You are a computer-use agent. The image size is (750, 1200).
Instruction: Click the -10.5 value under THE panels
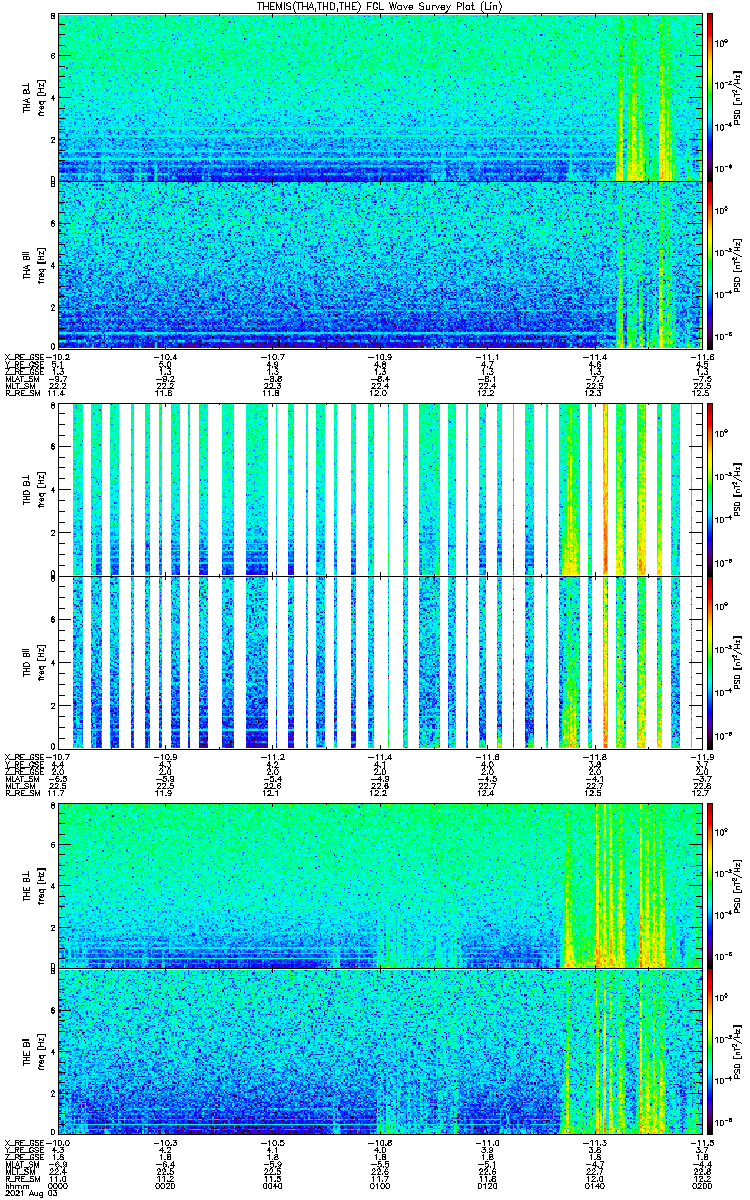coord(273,1143)
